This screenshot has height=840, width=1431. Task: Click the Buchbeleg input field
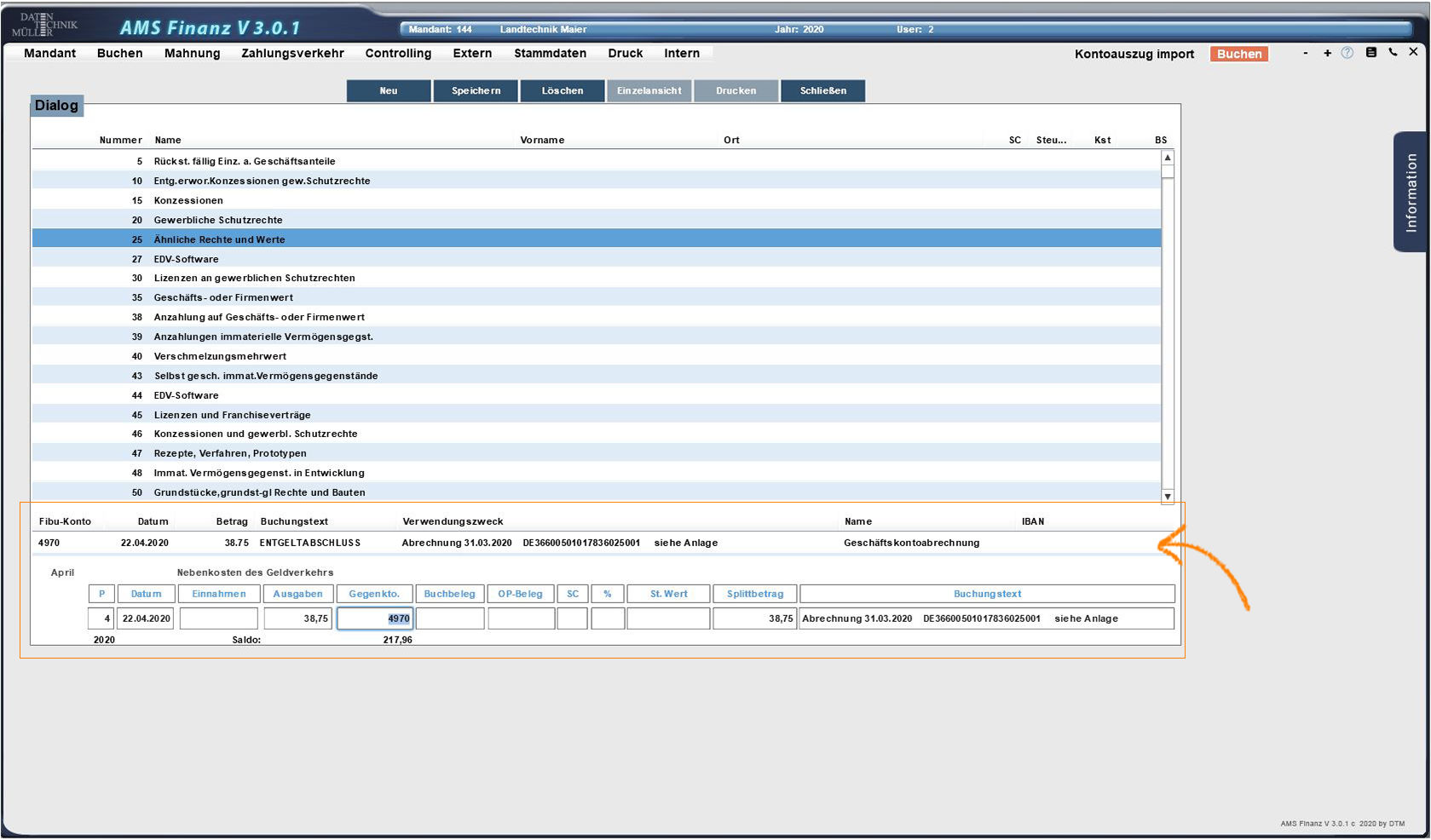click(450, 618)
